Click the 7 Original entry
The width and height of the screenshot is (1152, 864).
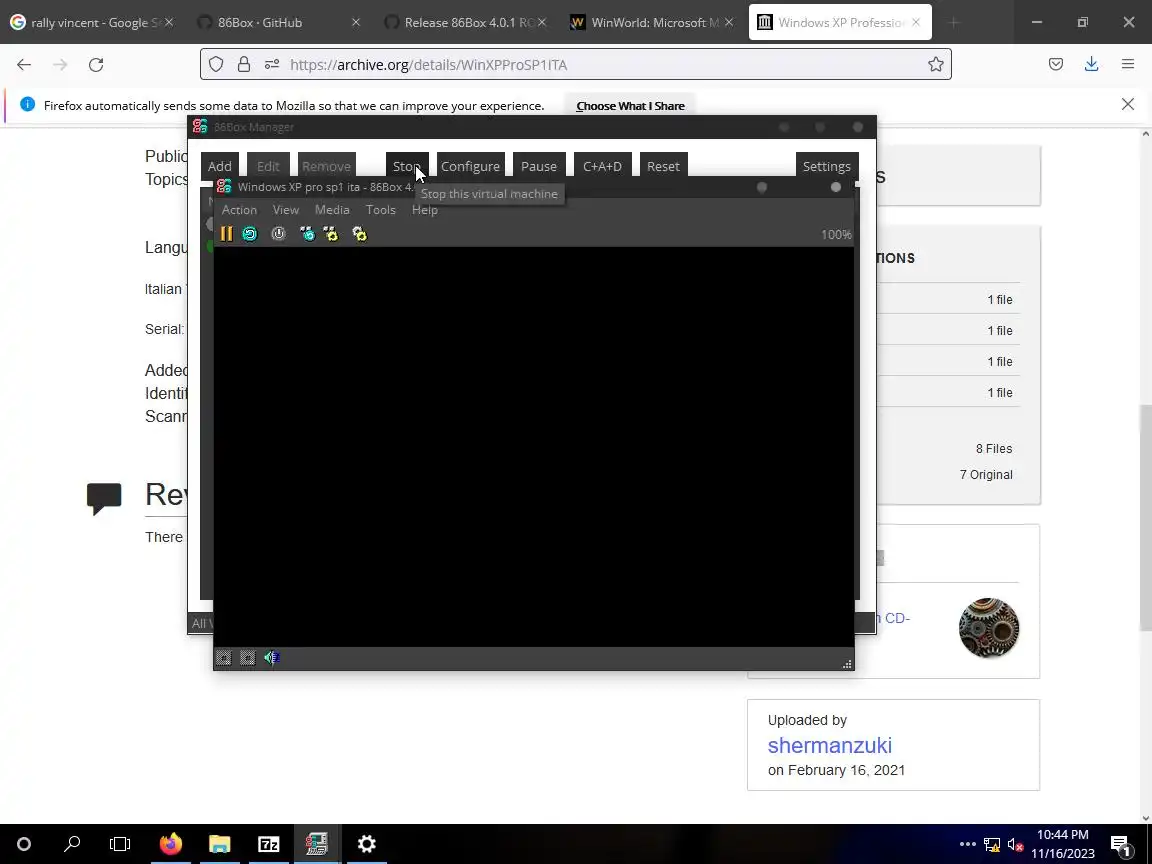pyautogui.click(x=986, y=475)
